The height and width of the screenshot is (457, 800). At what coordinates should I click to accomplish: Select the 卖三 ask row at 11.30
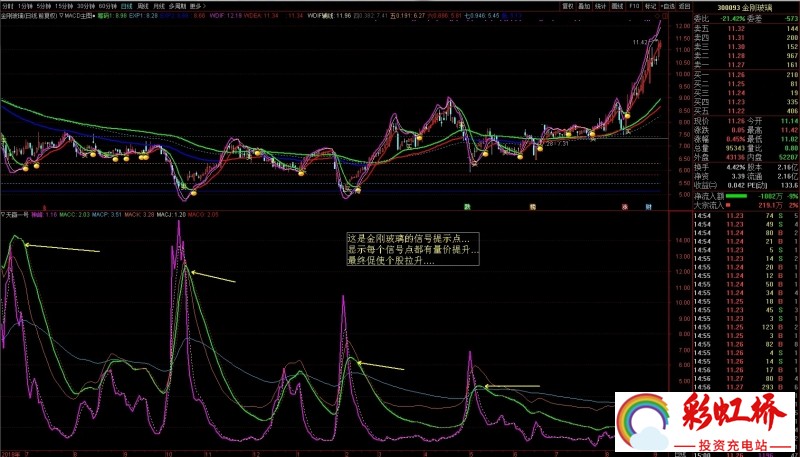[x=746, y=46]
